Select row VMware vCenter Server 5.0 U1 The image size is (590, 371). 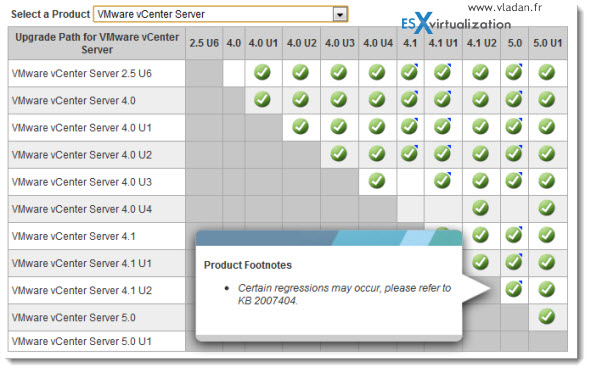(97, 341)
